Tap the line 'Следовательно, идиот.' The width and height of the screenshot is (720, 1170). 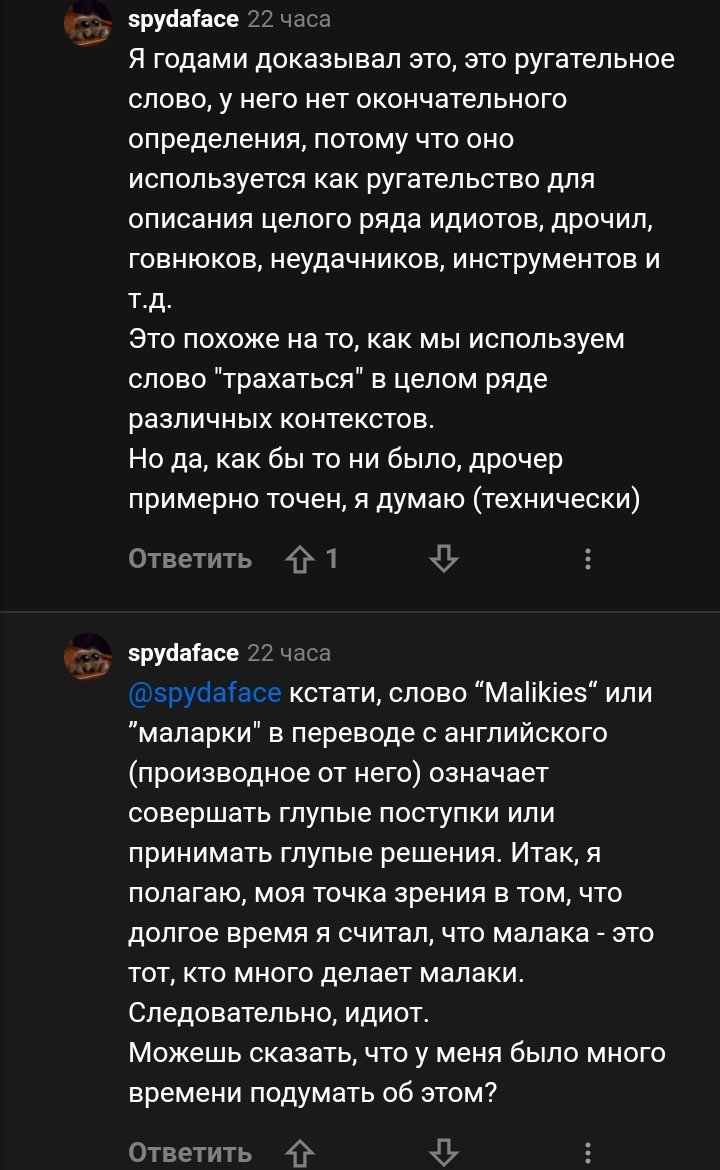point(279,1013)
